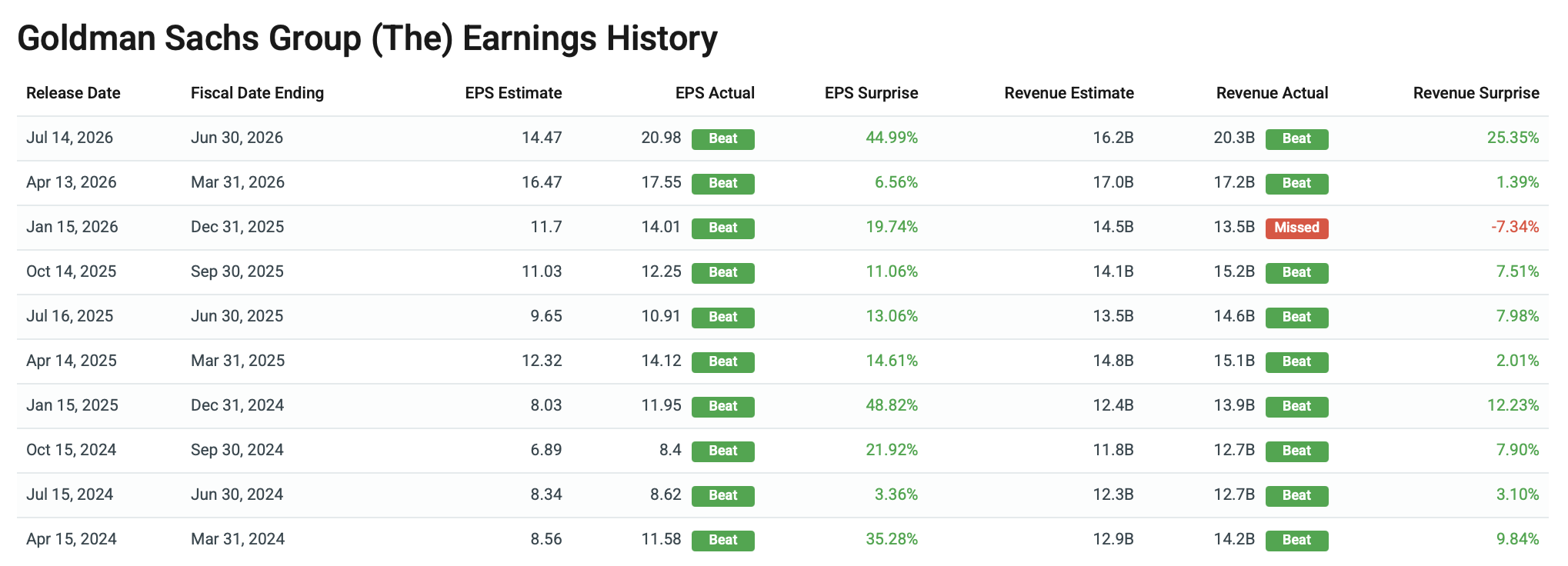The image size is (1568, 566).
Task: Select the 48.82% EPS surprise value
Action: pyautogui.click(x=892, y=405)
